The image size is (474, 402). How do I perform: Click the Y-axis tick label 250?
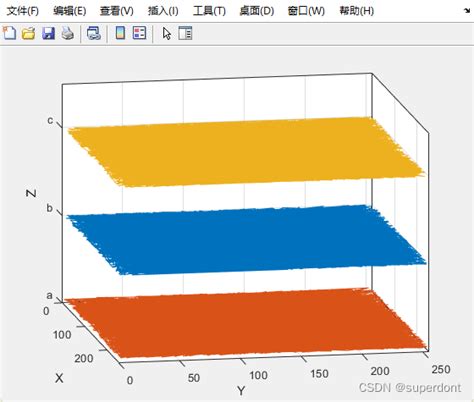coord(441,369)
